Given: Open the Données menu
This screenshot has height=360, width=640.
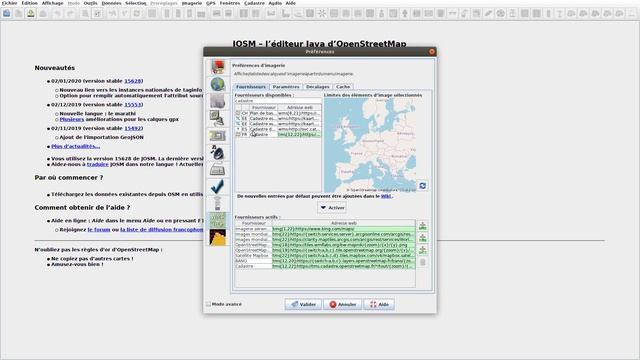Looking at the screenshot, I should pos(111,3).
